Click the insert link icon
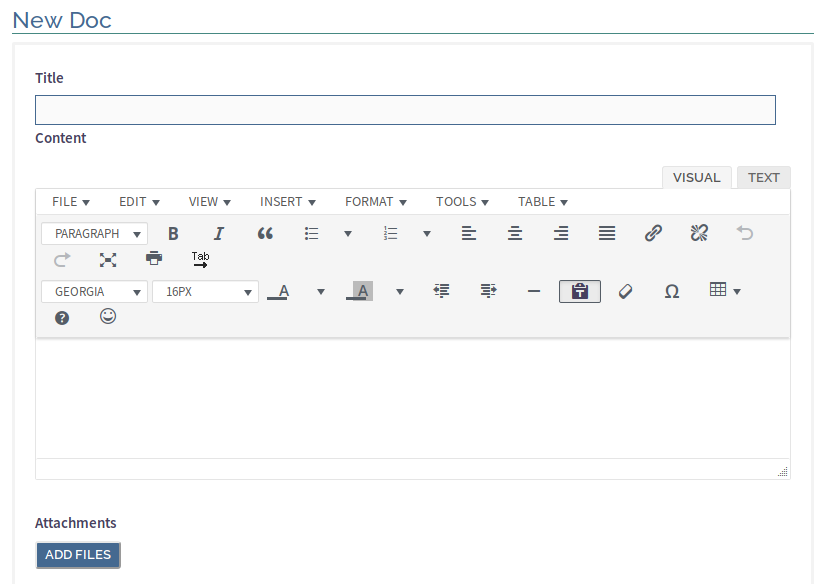The image size is (827, 584). pos(653,233)
